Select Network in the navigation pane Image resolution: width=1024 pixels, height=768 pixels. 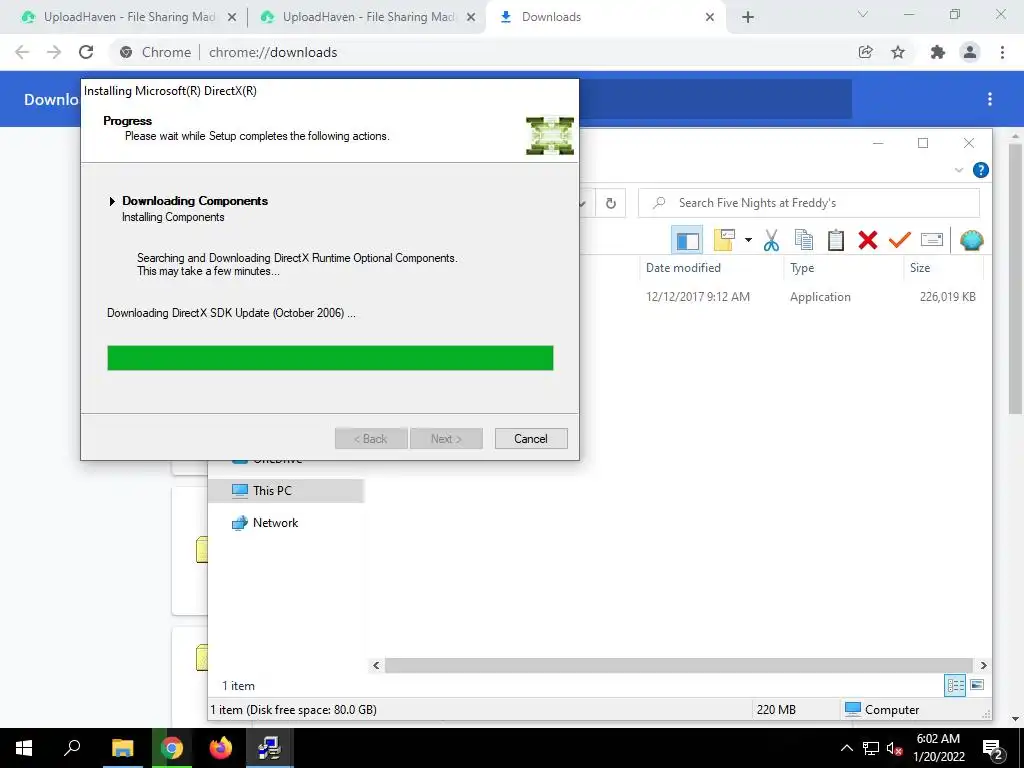click(x=275, y=522)
